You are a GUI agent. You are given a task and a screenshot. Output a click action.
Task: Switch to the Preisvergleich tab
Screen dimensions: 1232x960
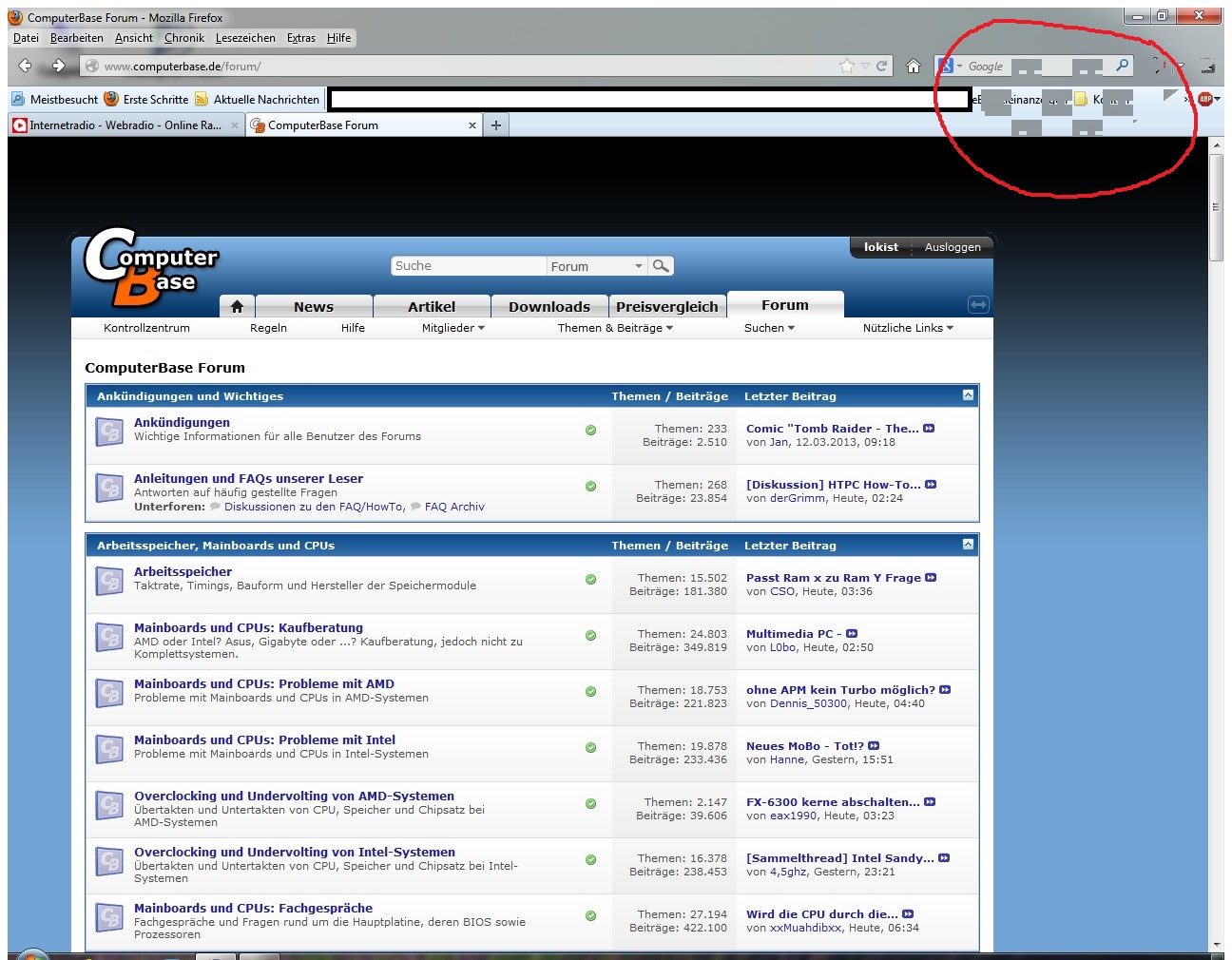click(667, 307)
